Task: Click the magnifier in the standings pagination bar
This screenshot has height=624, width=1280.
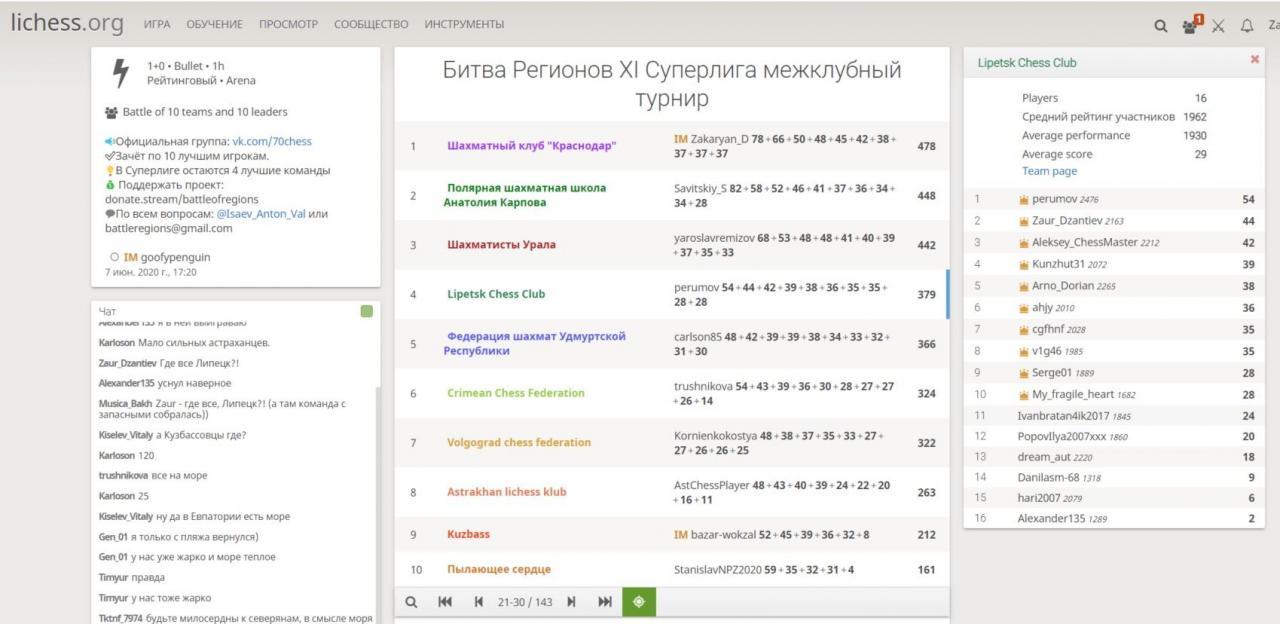Action: point(411,603)
